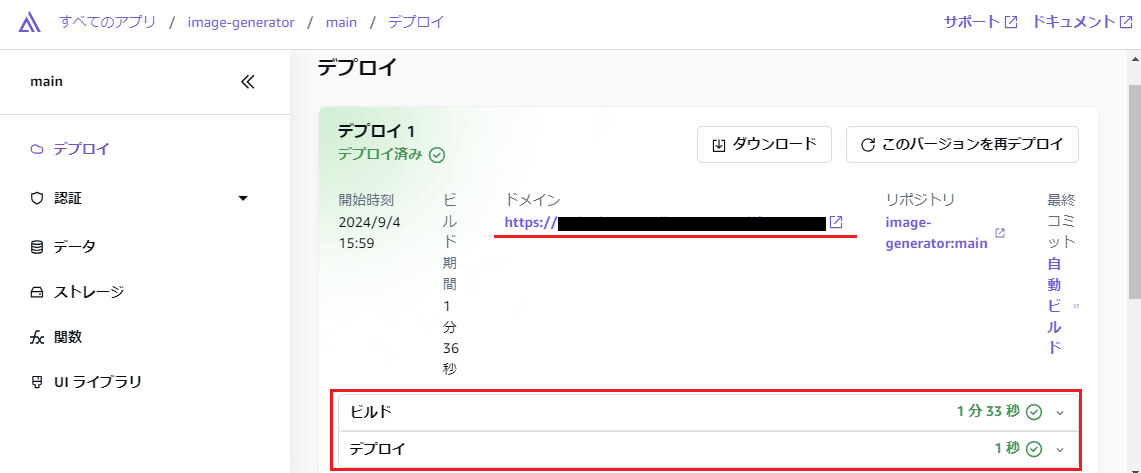This screenshot has height=473, width=1141.
Task: Open the image-generator:main repository link
Action: pyautogui.click(x=937, y=233)
